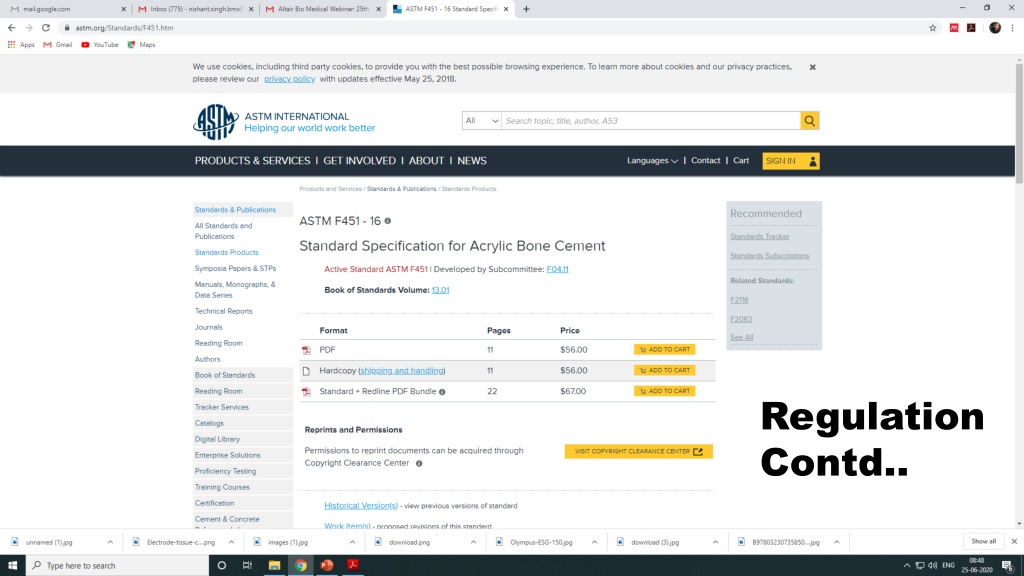Click the Hardcopy document icon
This screenshot has width=1024, height=576.
306,371
